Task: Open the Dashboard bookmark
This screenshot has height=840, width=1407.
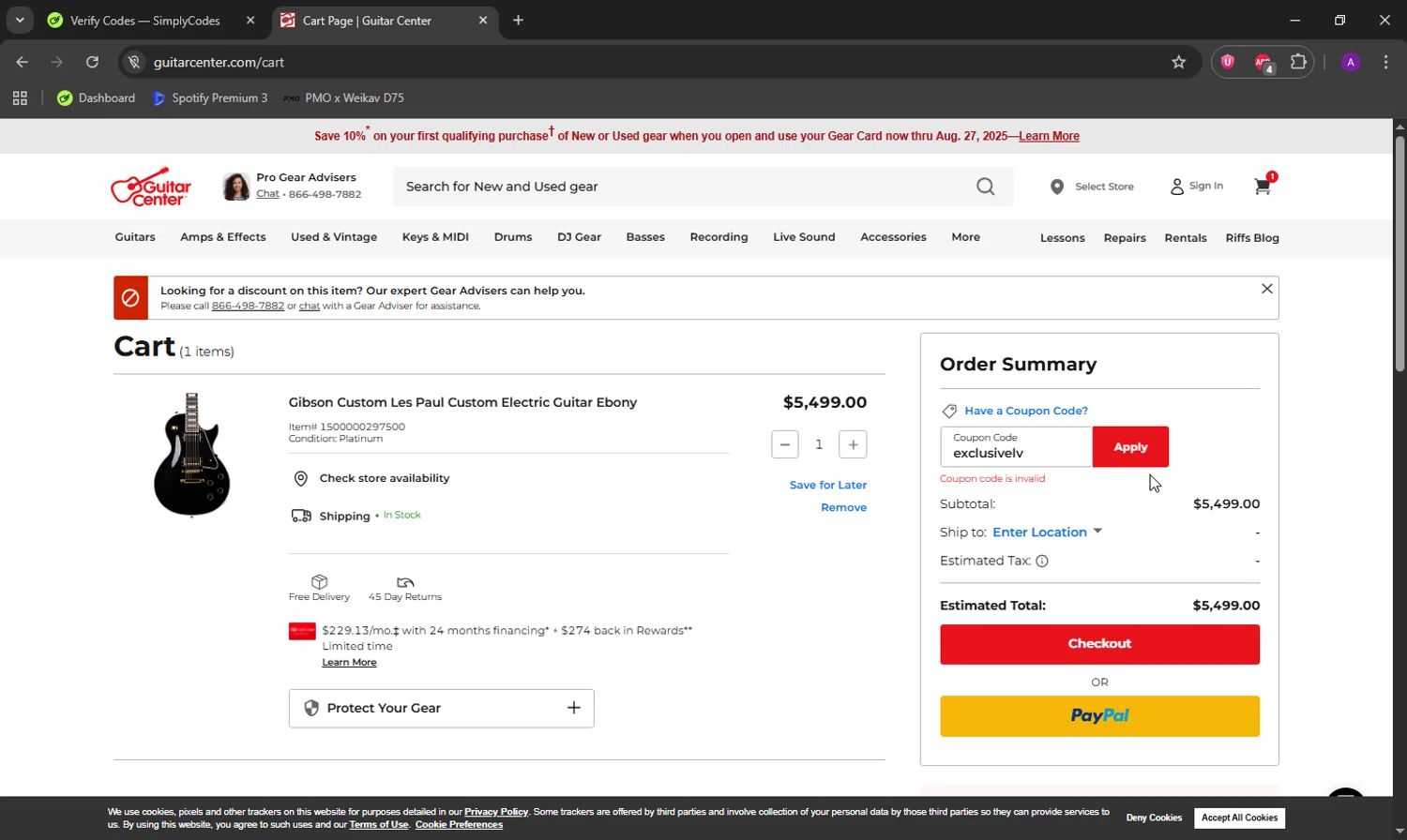Action: point(97,97)
